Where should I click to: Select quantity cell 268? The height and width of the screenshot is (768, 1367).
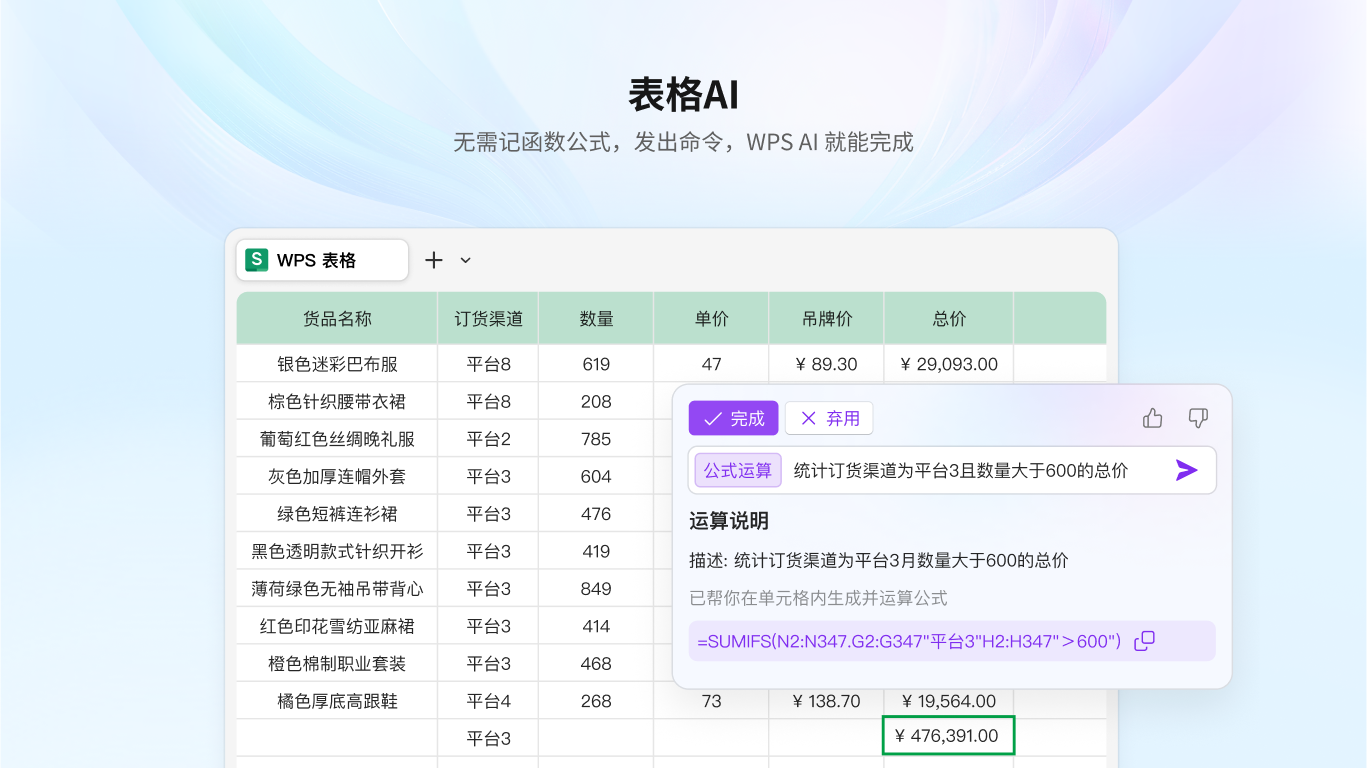point(596,701)
